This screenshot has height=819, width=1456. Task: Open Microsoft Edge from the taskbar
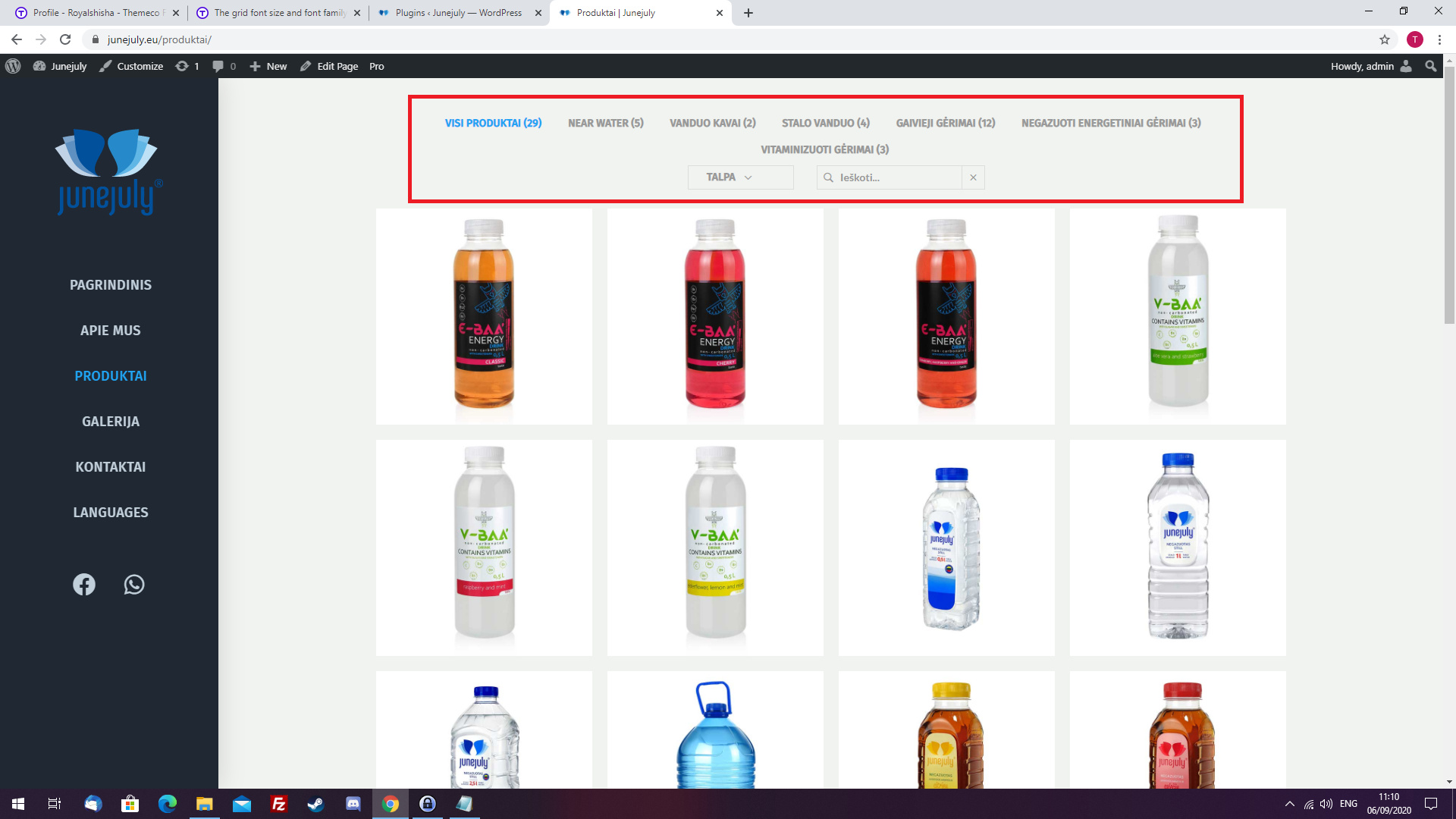coord(168,804)
